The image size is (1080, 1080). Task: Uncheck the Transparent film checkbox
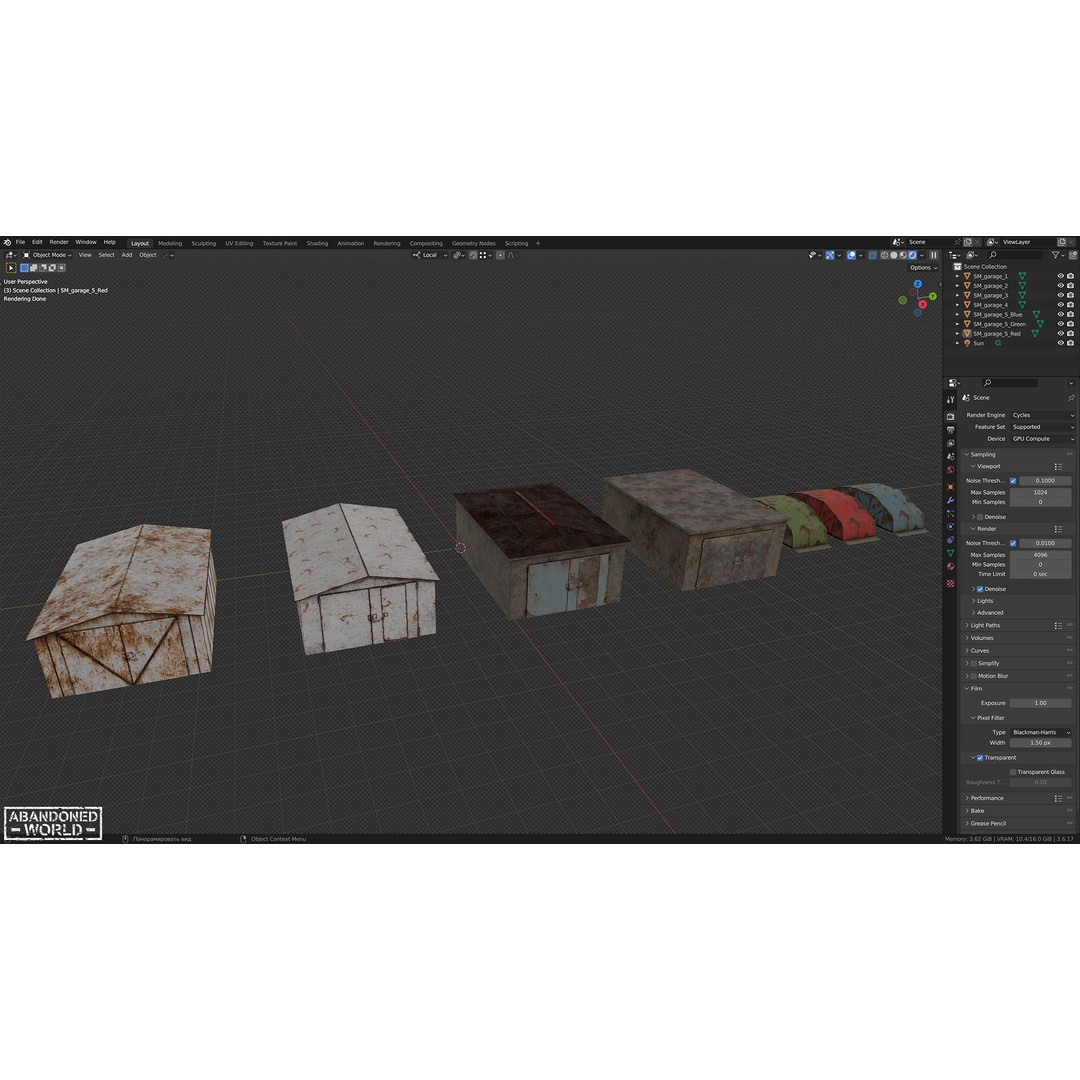980,758
